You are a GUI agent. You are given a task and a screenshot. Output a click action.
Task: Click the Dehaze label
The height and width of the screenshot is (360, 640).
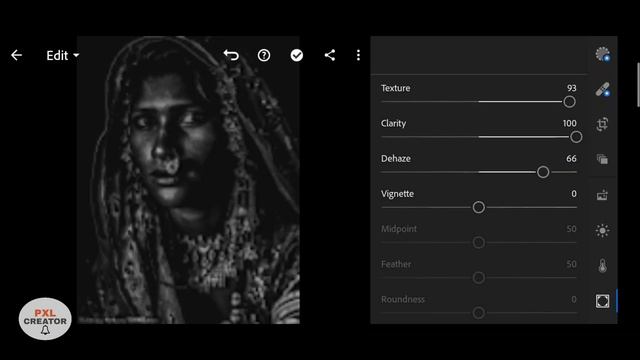point(396,158)
